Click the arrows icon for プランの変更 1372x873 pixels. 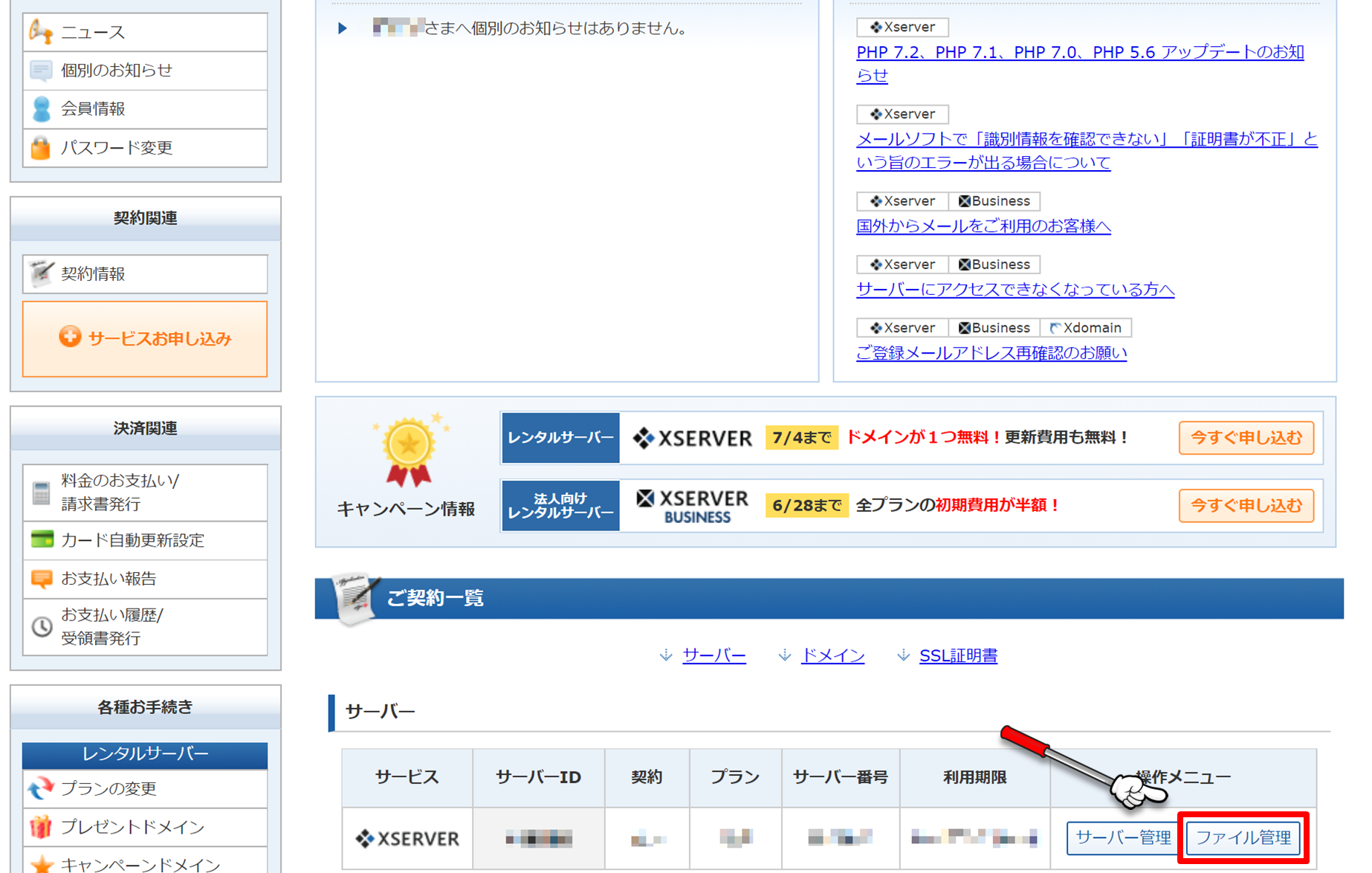[x=41, y=788]
